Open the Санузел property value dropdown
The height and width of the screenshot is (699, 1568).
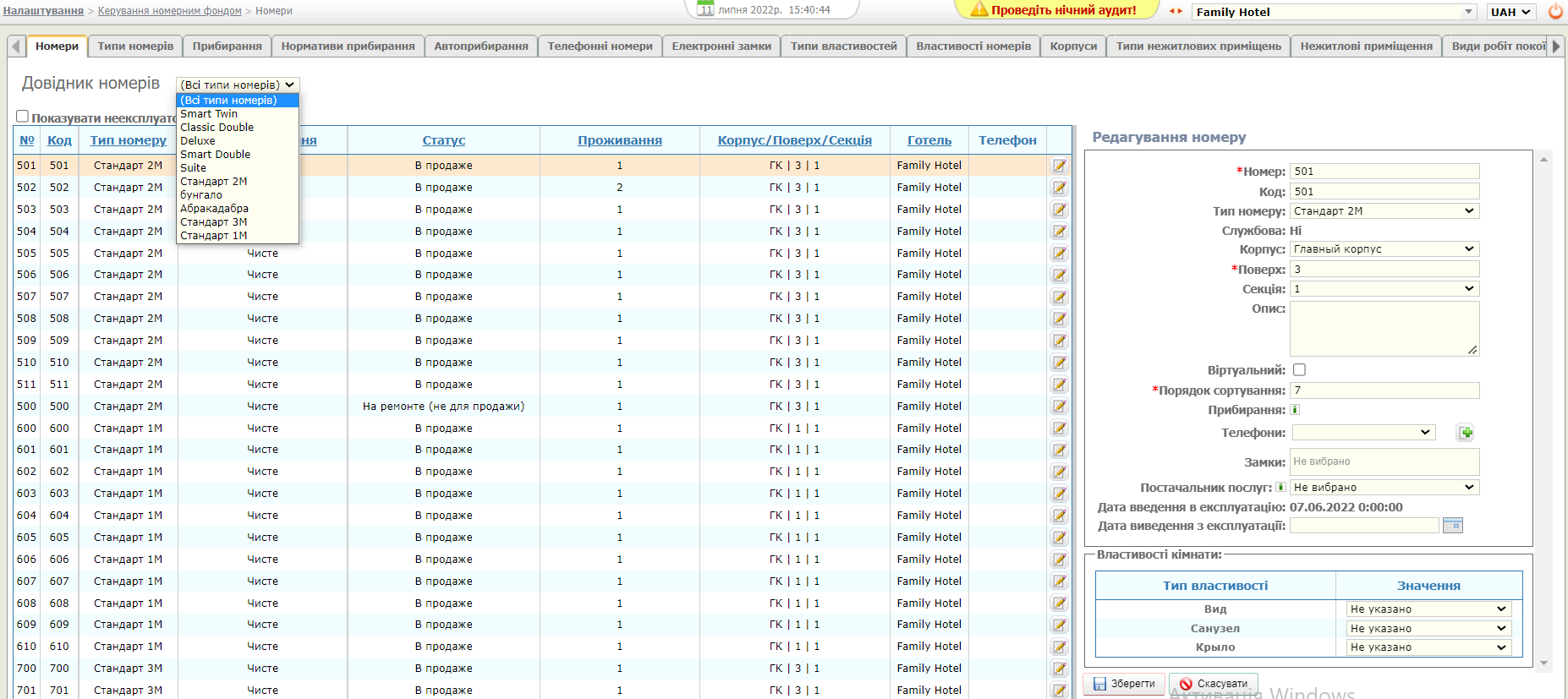[1428, 628]
